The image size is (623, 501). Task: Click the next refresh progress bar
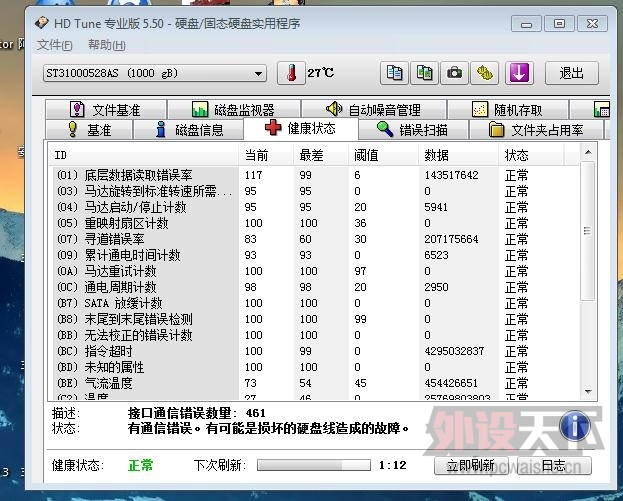[x=313, y=465]
